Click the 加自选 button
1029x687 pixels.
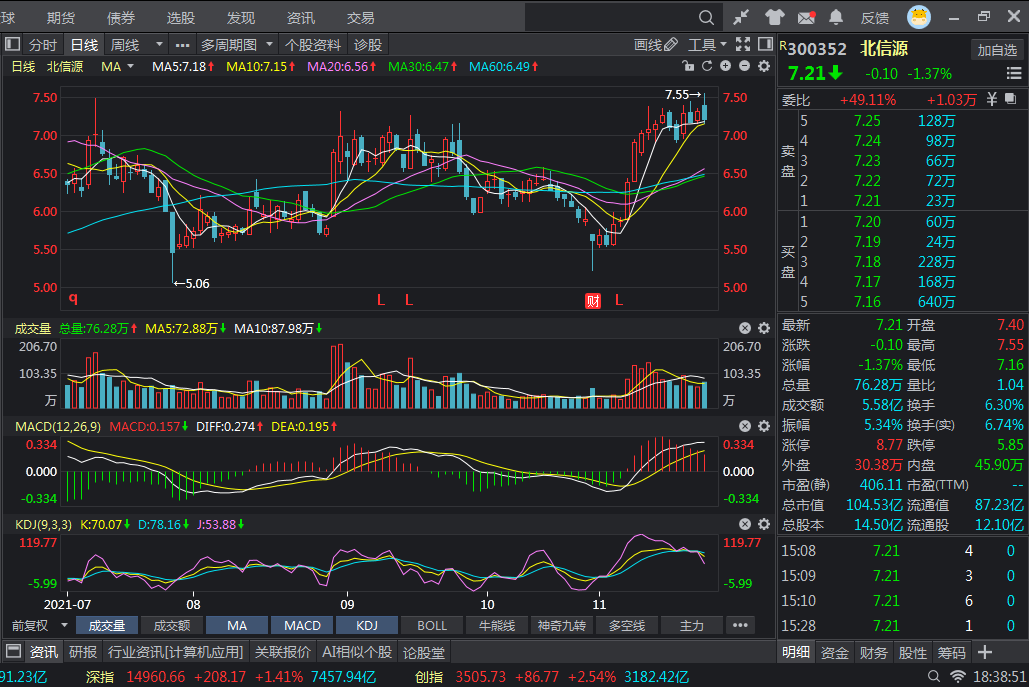tap(997, 50)
